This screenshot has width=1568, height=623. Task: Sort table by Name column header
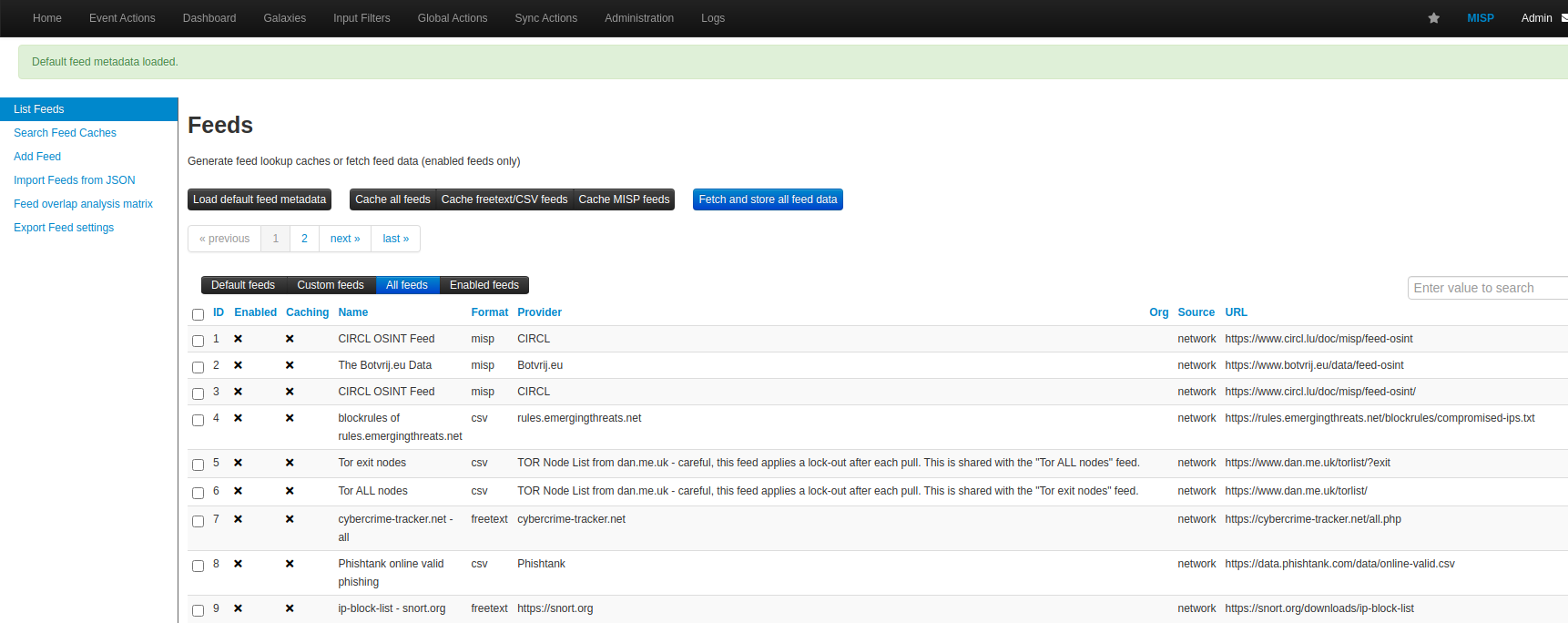coord(353,312)
